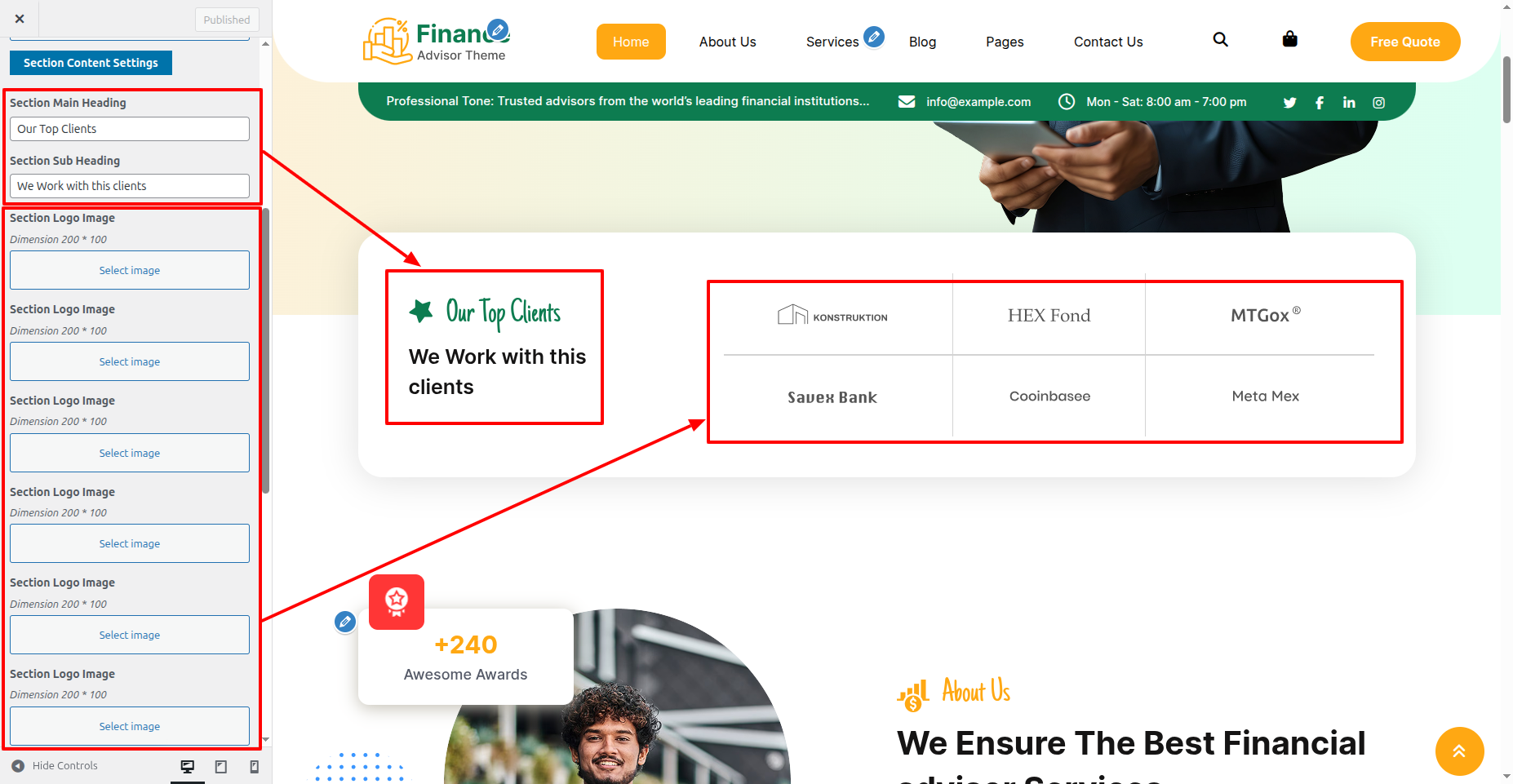Switch to desktop preview mode

[x=188, y=766]
